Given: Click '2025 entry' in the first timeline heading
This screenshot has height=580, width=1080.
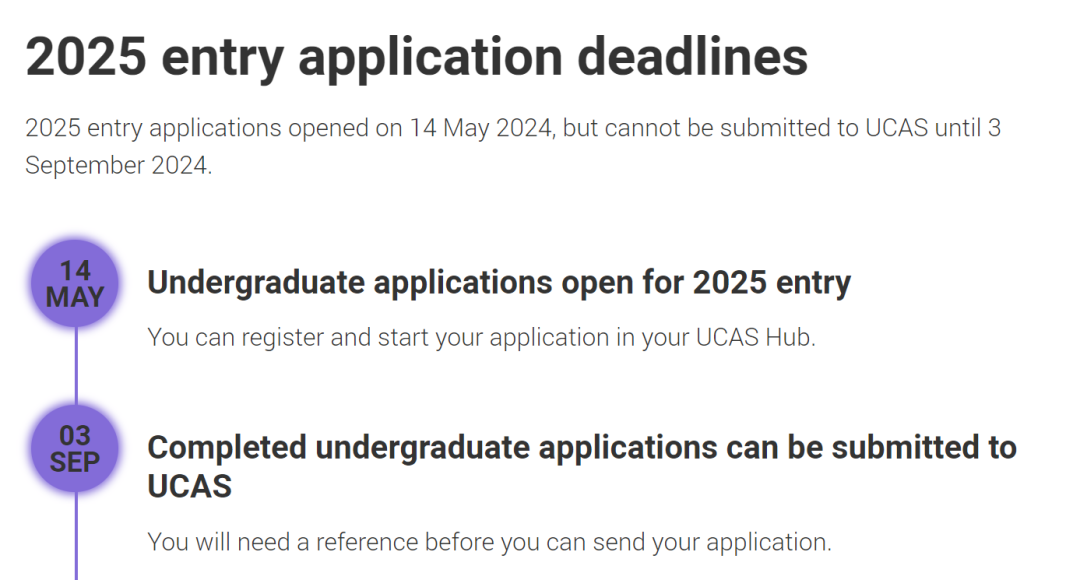Looking at the screenshot, I should [x=772, y=282].
